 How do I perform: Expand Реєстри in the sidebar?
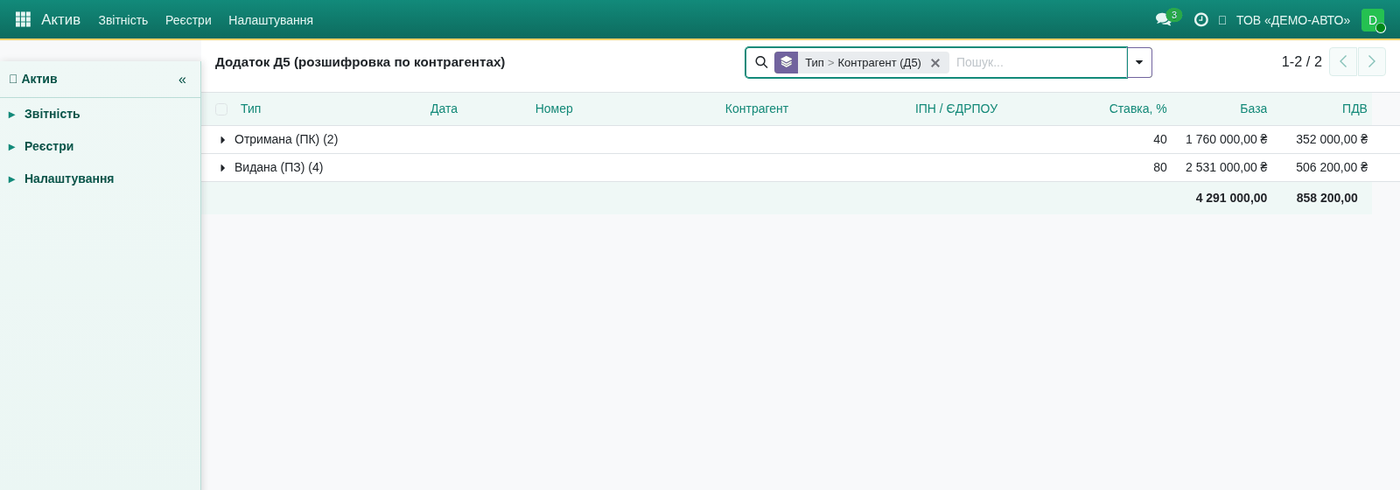49,146
